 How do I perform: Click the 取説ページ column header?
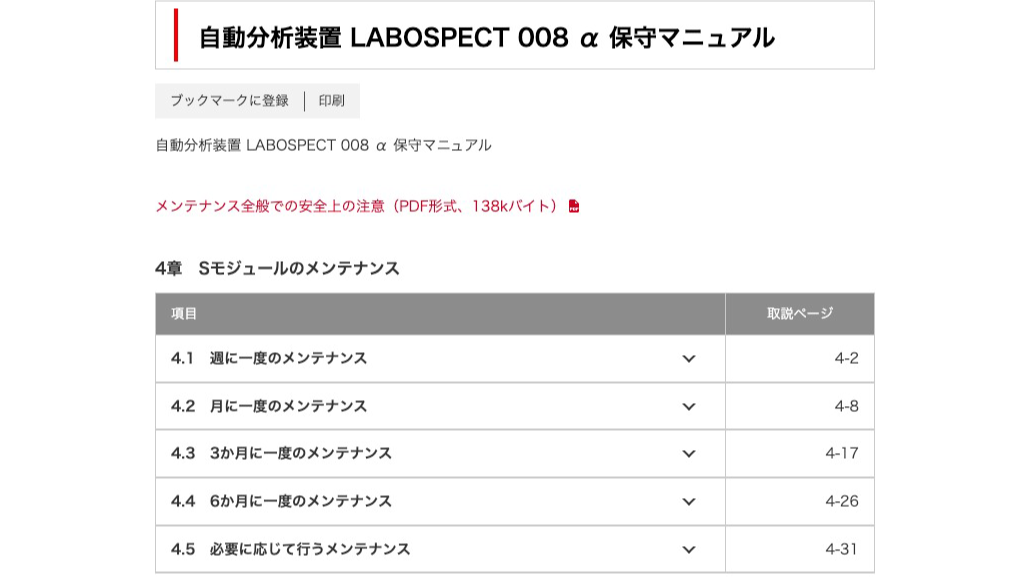point(799,314)
